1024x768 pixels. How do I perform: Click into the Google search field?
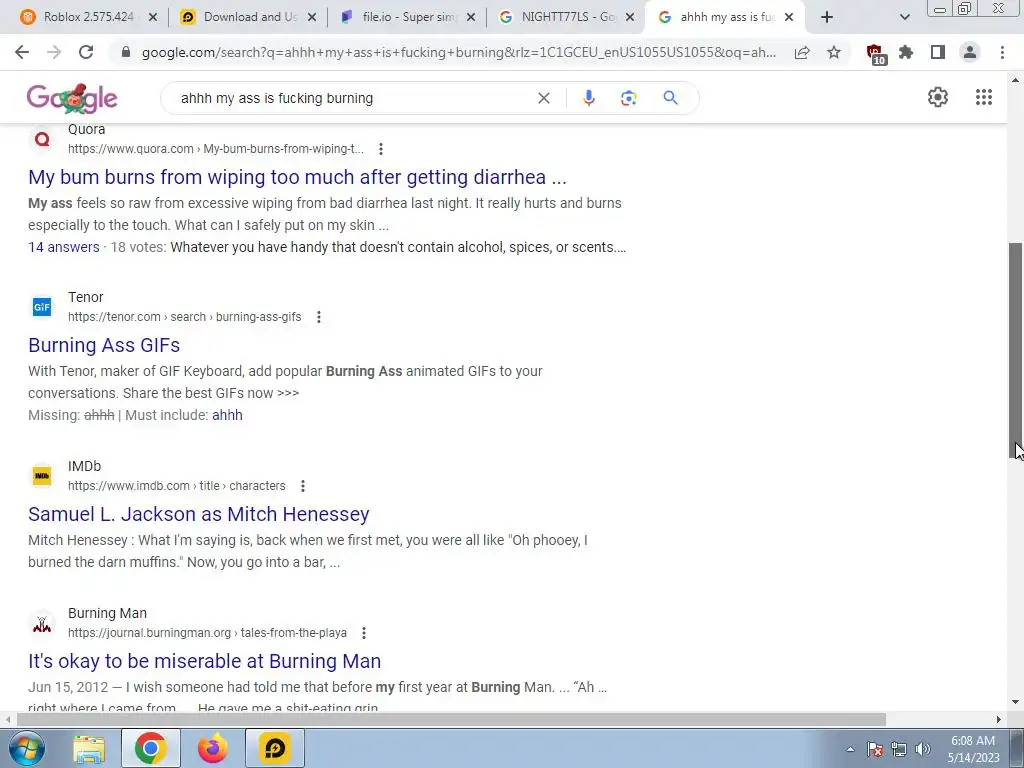pos(353,98)
